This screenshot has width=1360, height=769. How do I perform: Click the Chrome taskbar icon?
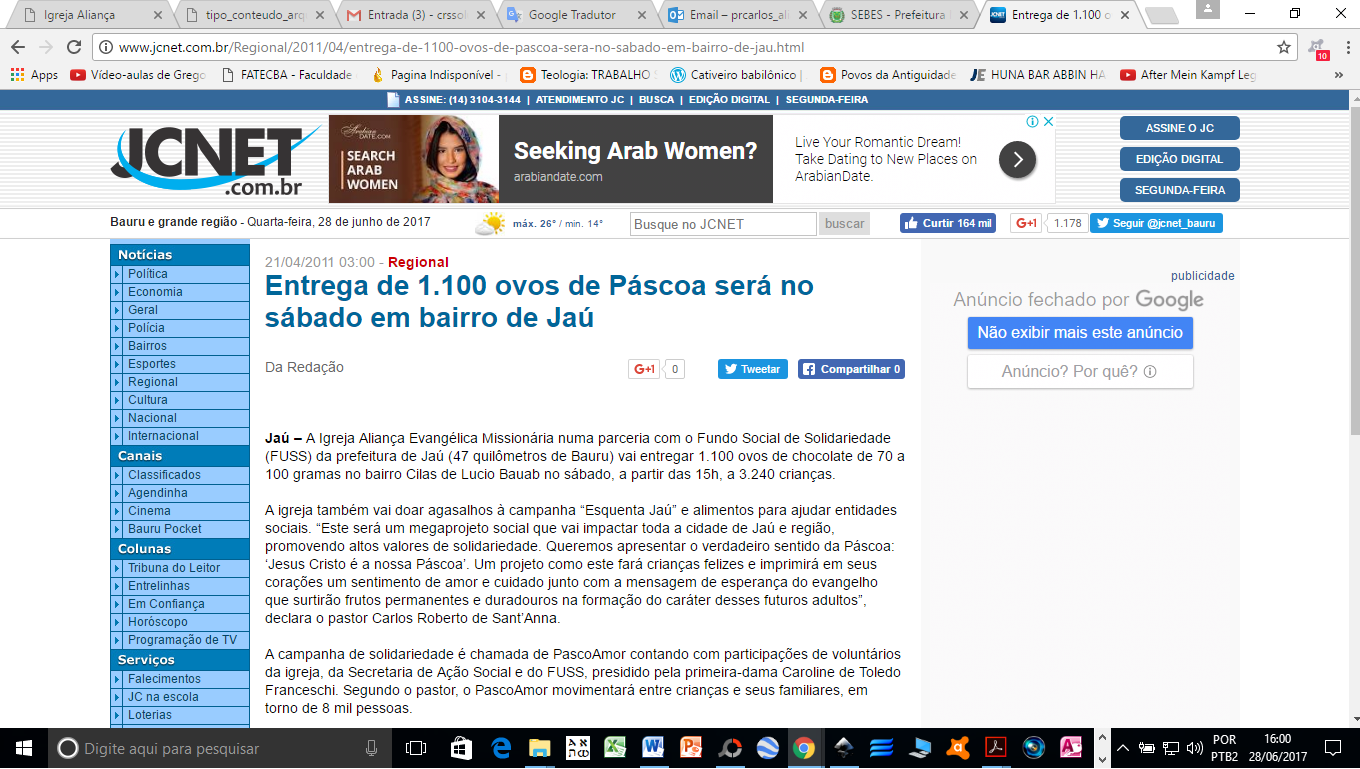click(803, 748)
